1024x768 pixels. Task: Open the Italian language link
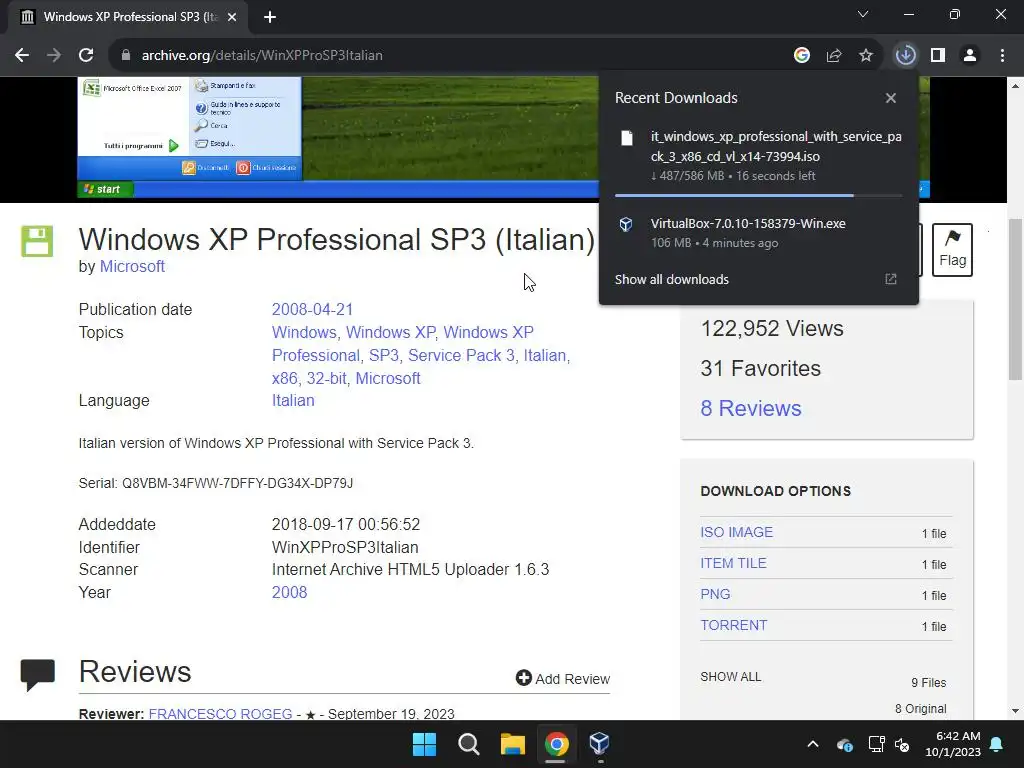(x=293, y=400)
